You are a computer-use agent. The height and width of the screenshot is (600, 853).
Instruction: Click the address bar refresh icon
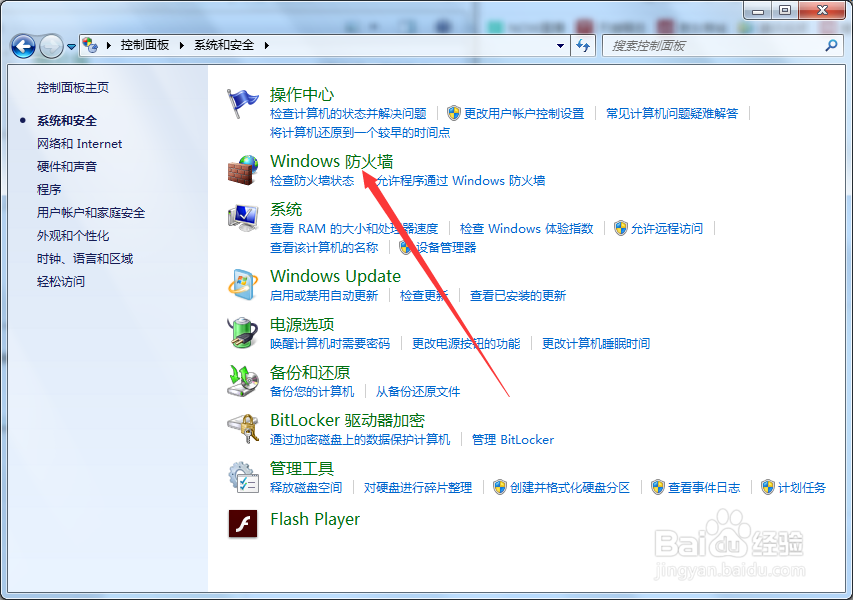tap(583, 45)
